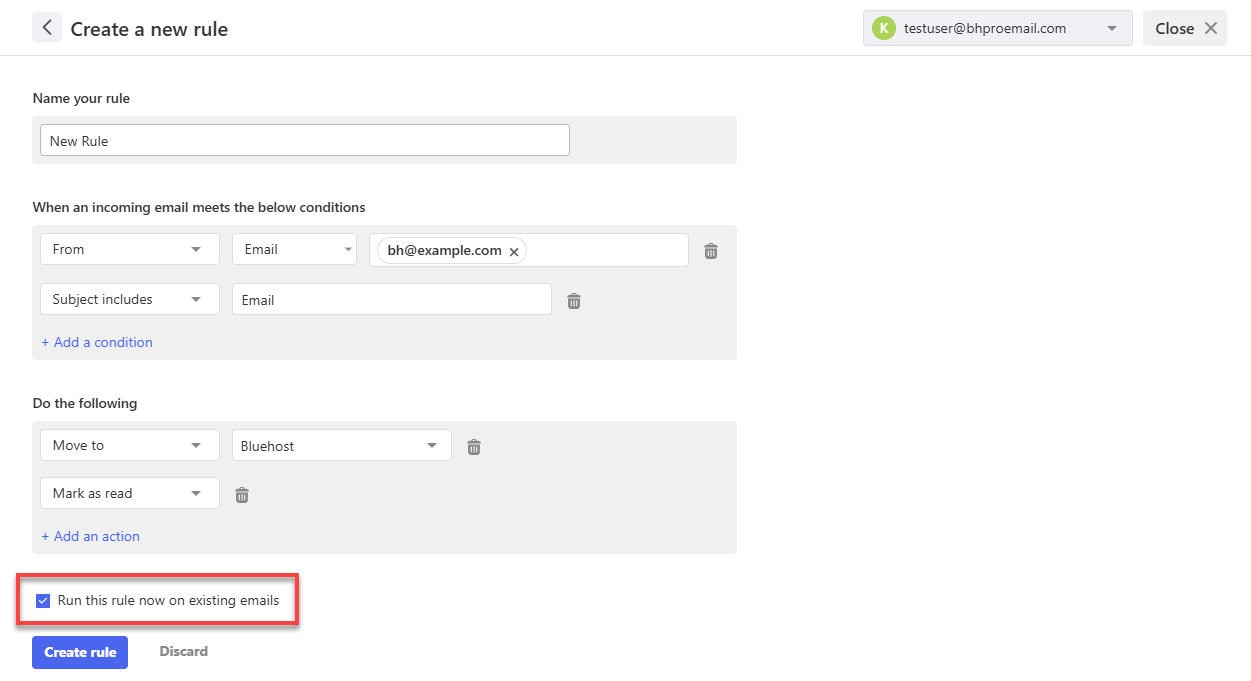Delete the From email condition trash icon
Viewport: 1251px width, 681px height.
point(711,251)
